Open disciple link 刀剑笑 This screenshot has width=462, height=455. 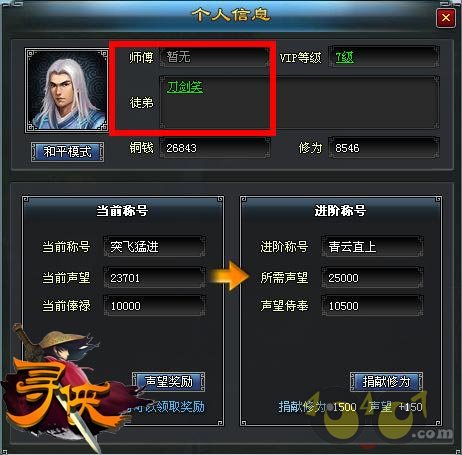click(185, 87)
